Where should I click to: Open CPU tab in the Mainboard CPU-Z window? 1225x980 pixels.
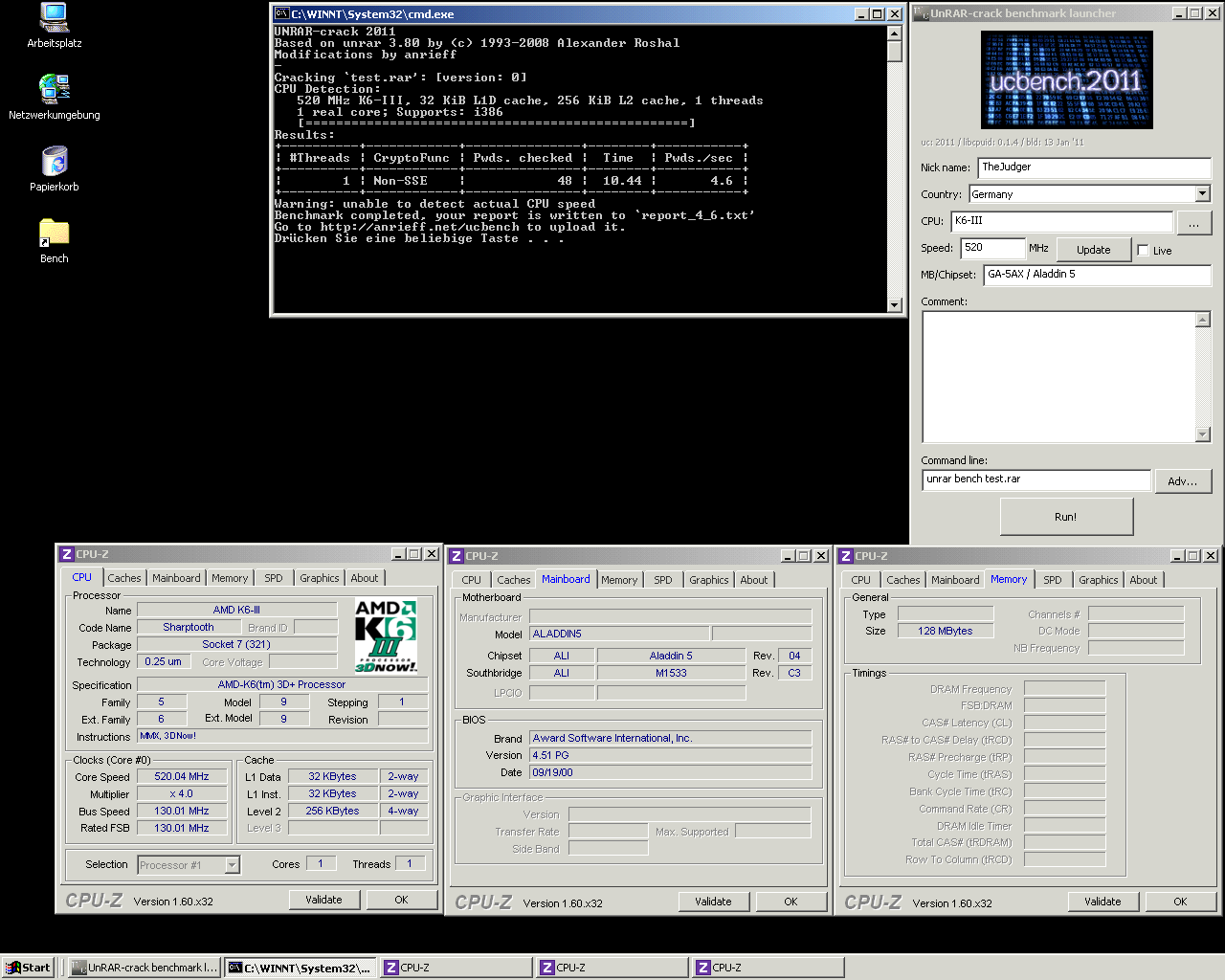(x=472, y=580)
